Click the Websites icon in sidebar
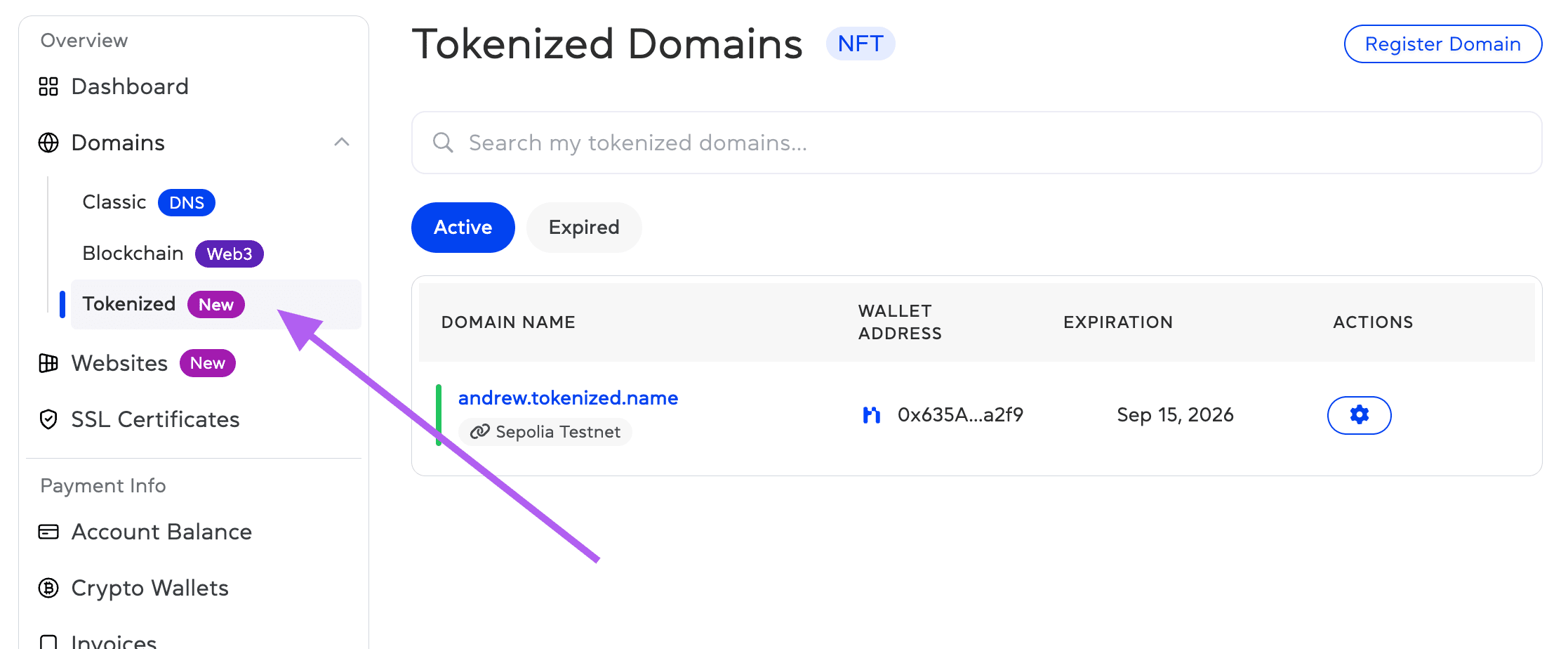Image resolution: width=1568 pixels, height=649 pixels. click(x=48, y=363)
